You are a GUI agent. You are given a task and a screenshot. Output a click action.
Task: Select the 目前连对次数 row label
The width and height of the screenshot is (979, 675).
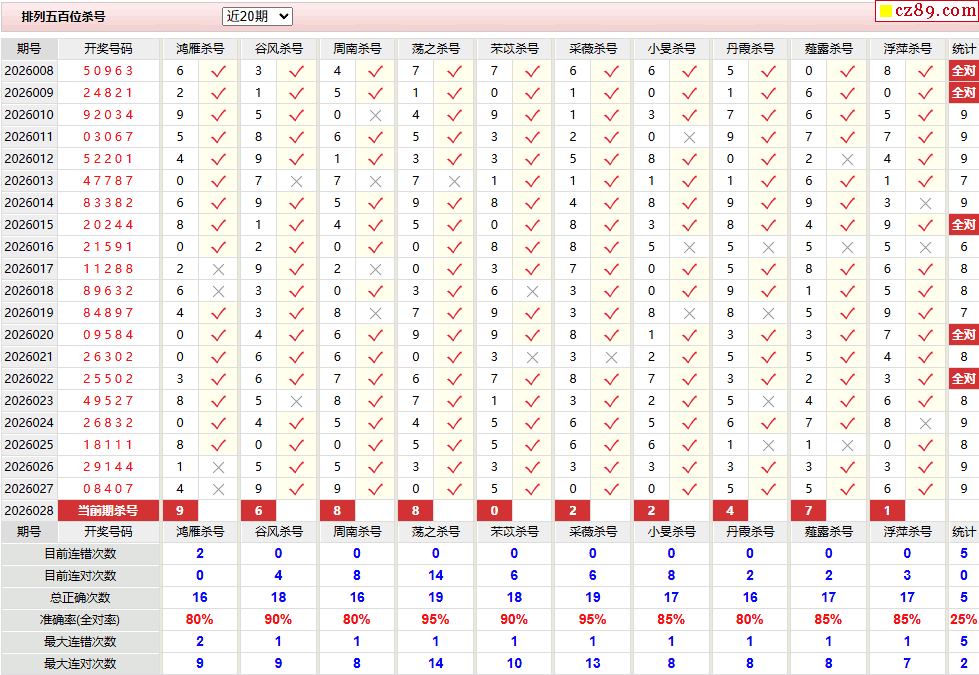80,576
